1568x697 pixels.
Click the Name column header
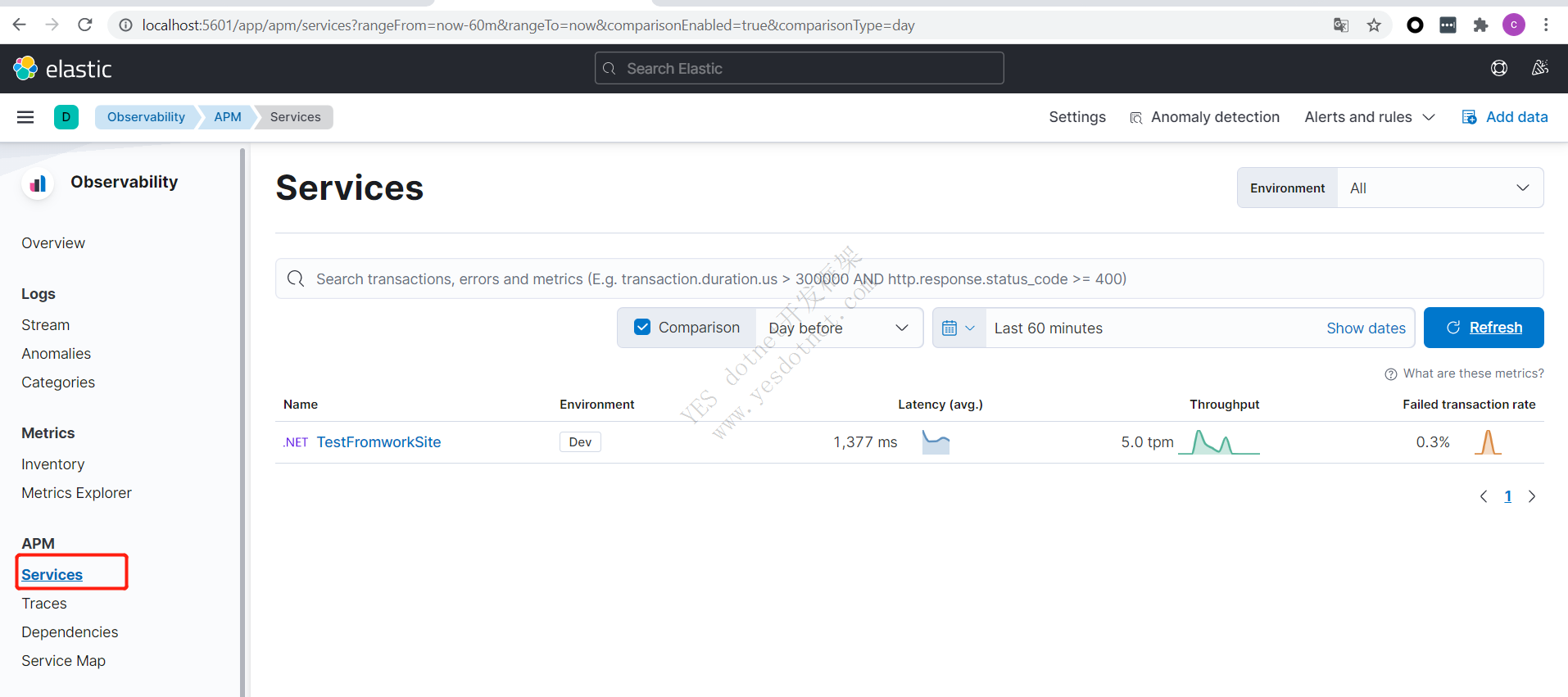click(x=301, y=405)
